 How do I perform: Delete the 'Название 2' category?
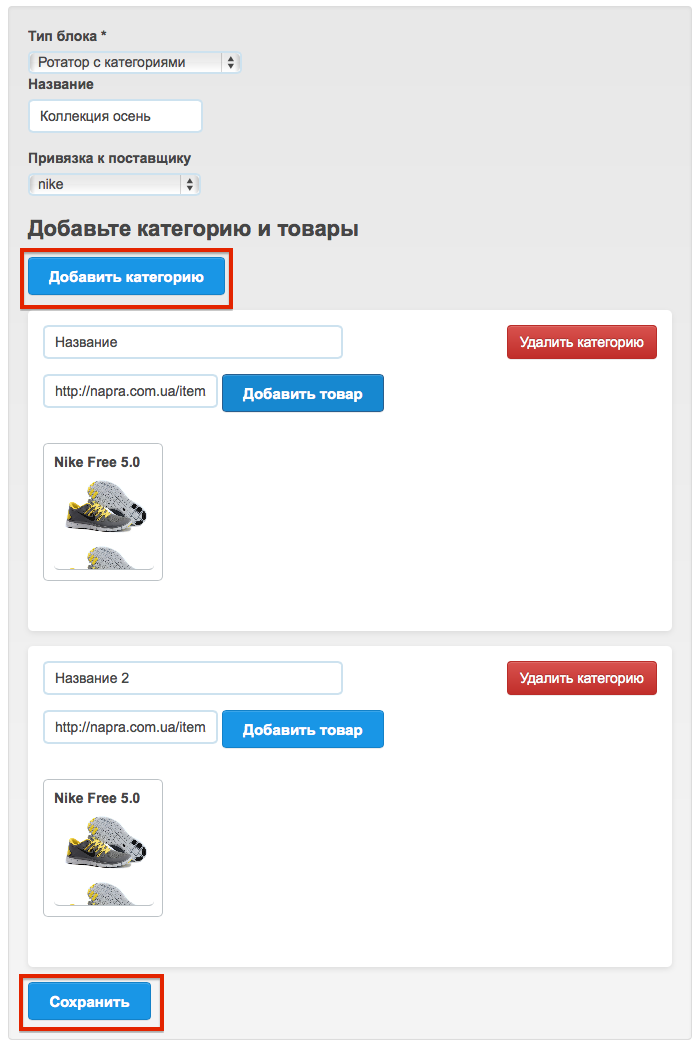pos(582,678)
